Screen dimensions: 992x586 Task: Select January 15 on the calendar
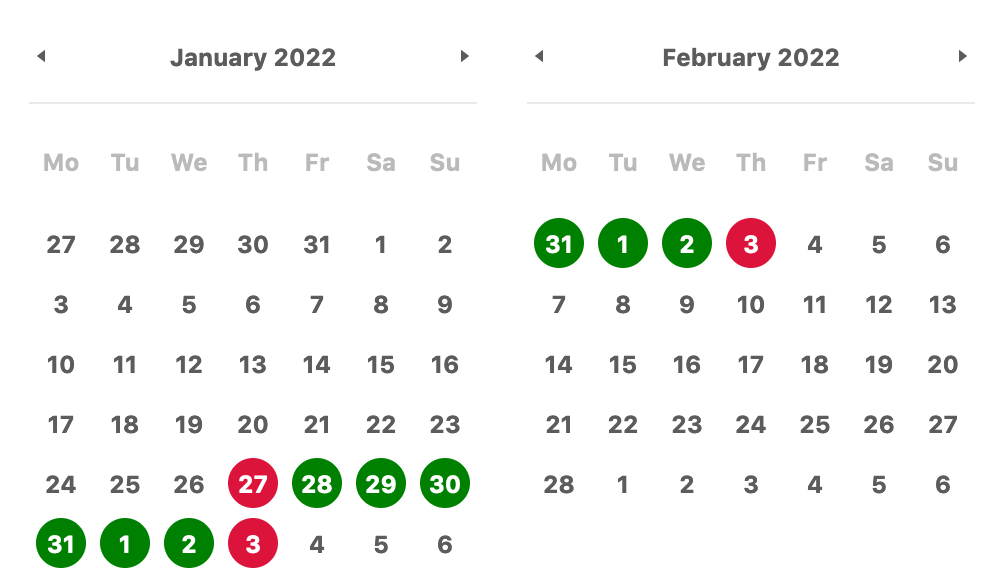[x=381, y=364]
